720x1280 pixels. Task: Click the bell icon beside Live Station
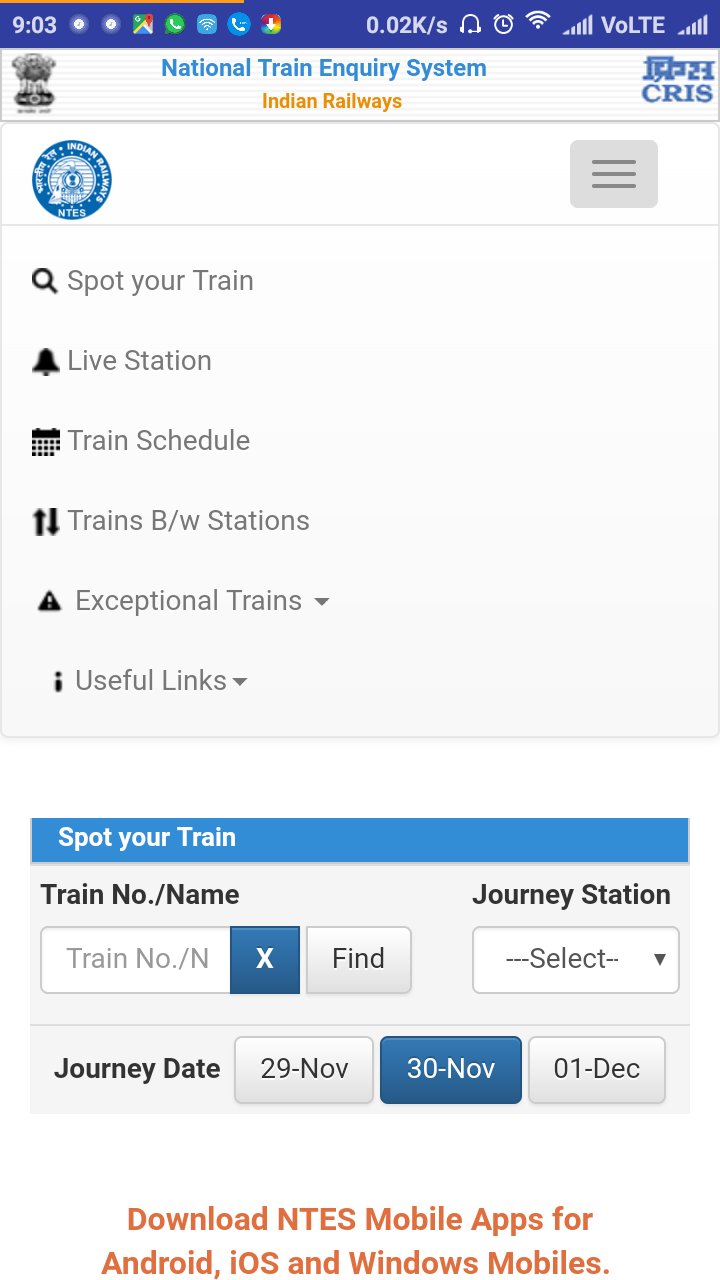click(x=46, y=361)
